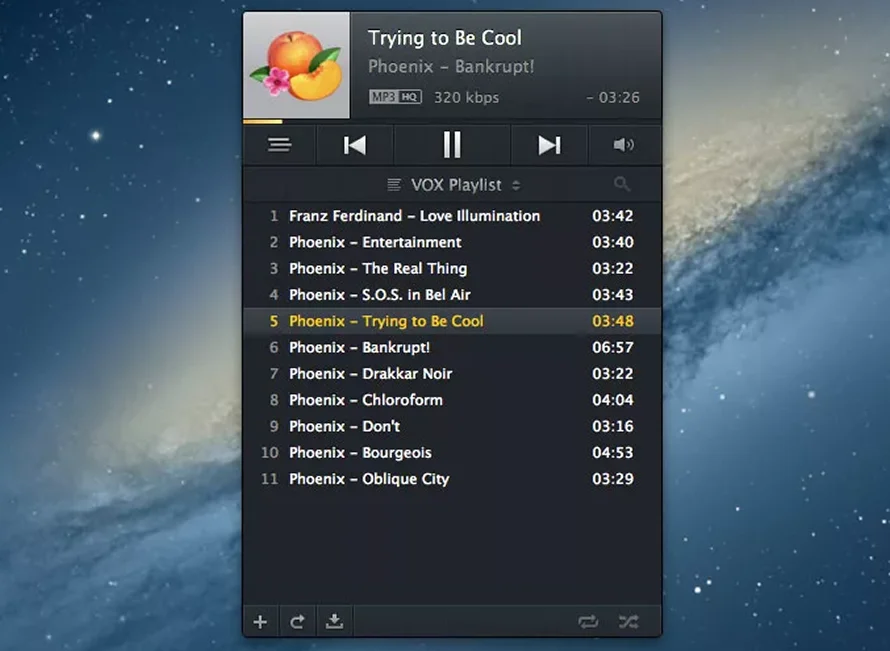Click the download arrow icon at bottom
This screenshot has width=890, height=651.
click(334, 622)
